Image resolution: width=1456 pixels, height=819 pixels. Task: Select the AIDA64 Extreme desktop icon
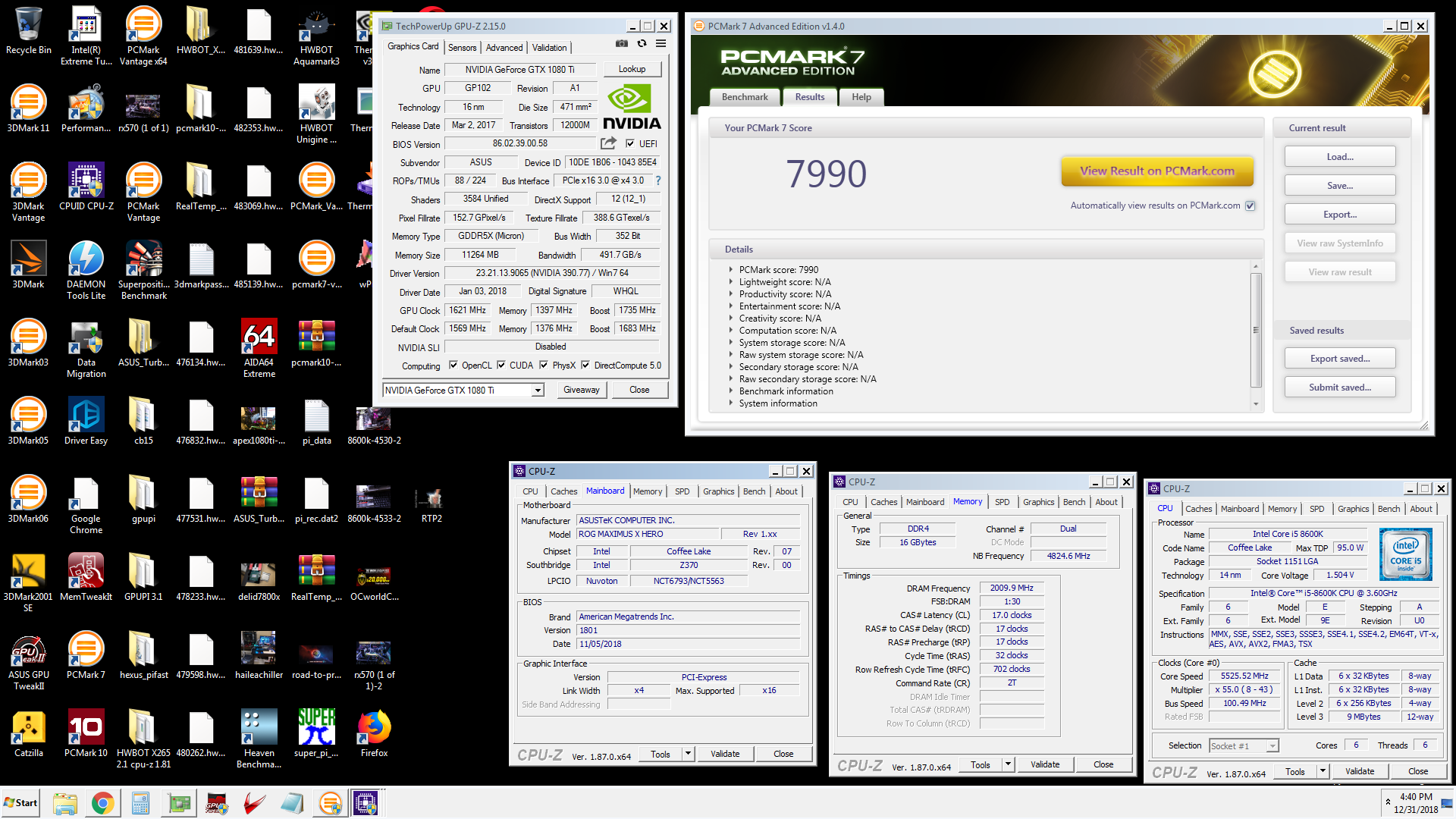tap(259, 349)
